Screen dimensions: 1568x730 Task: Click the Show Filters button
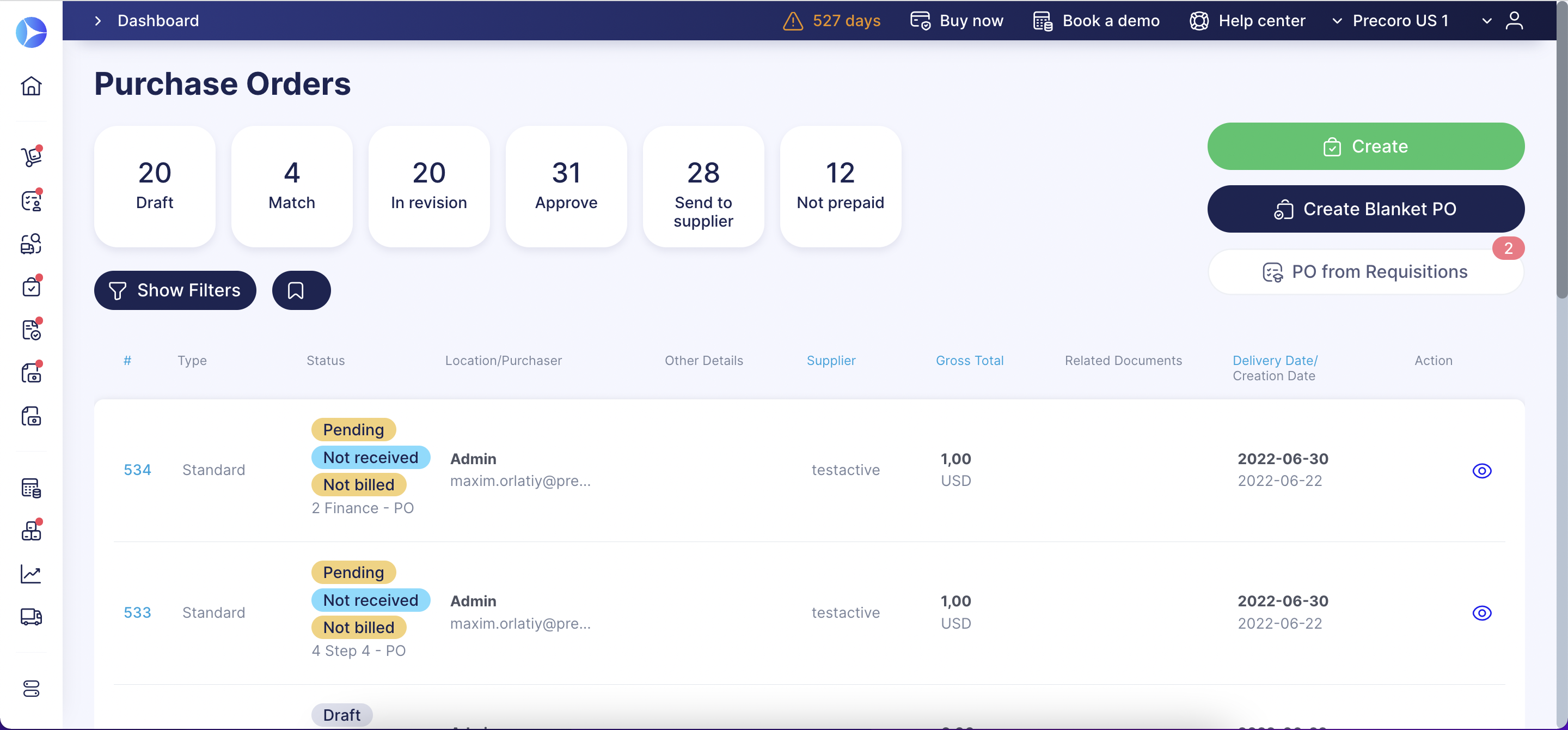(175, 290)
